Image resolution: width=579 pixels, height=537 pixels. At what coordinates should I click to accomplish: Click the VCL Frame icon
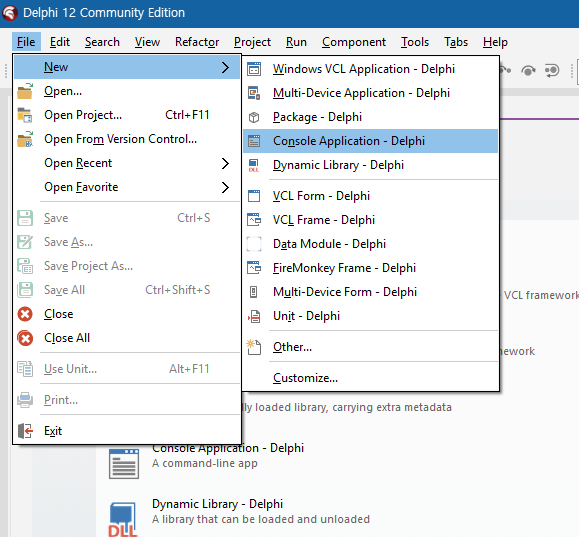[254, 220]
